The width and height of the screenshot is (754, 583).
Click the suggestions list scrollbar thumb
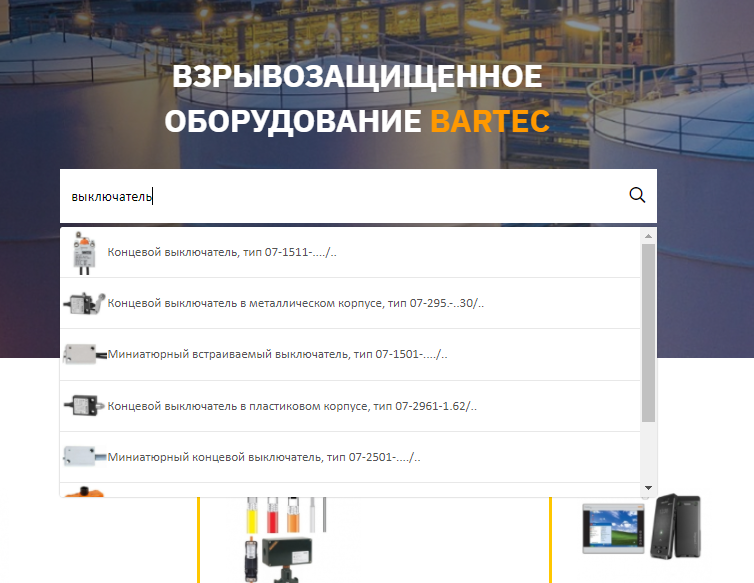click(648, 333)
